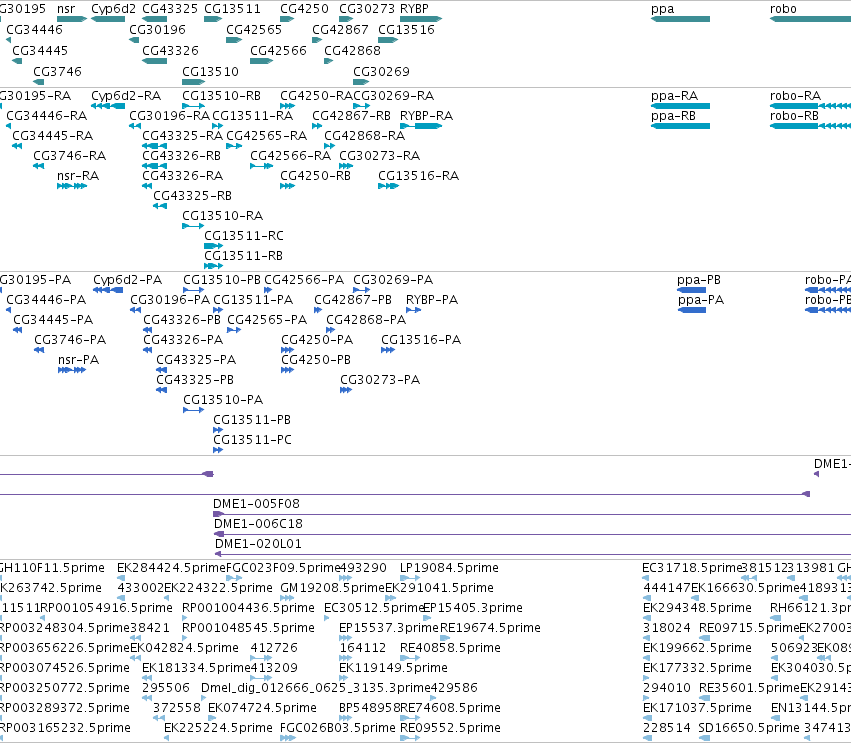The image size is (851, 743).
Task: Click gene label CG30269
Action: tap(382, 72)
